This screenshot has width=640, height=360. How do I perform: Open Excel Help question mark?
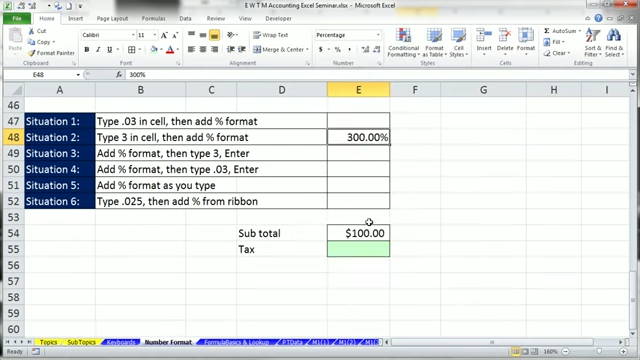pyautogui.click(x=598, y=18)
